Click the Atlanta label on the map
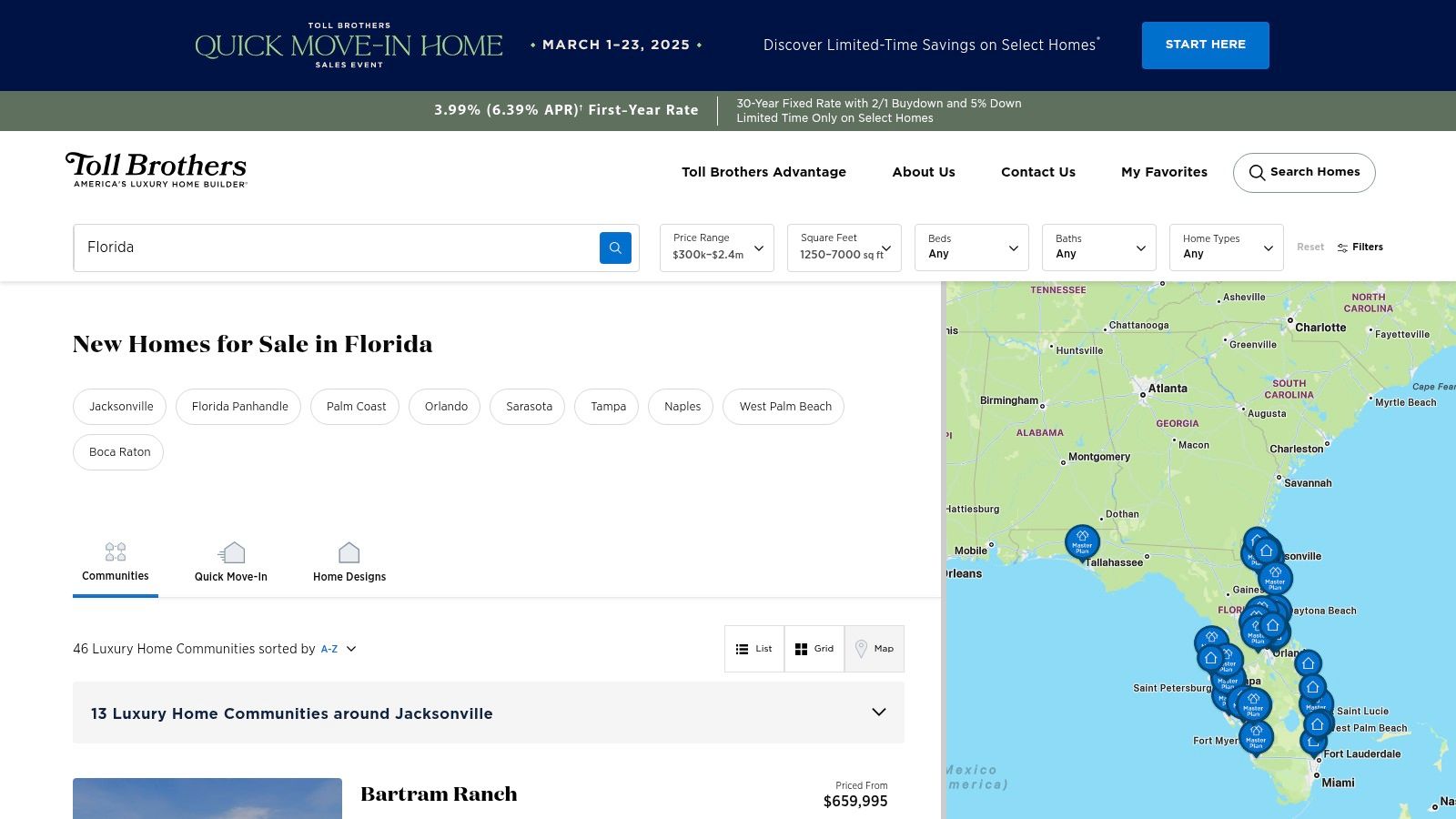The height and width of the screenshot is (819, 1456). click(1168, 389)
